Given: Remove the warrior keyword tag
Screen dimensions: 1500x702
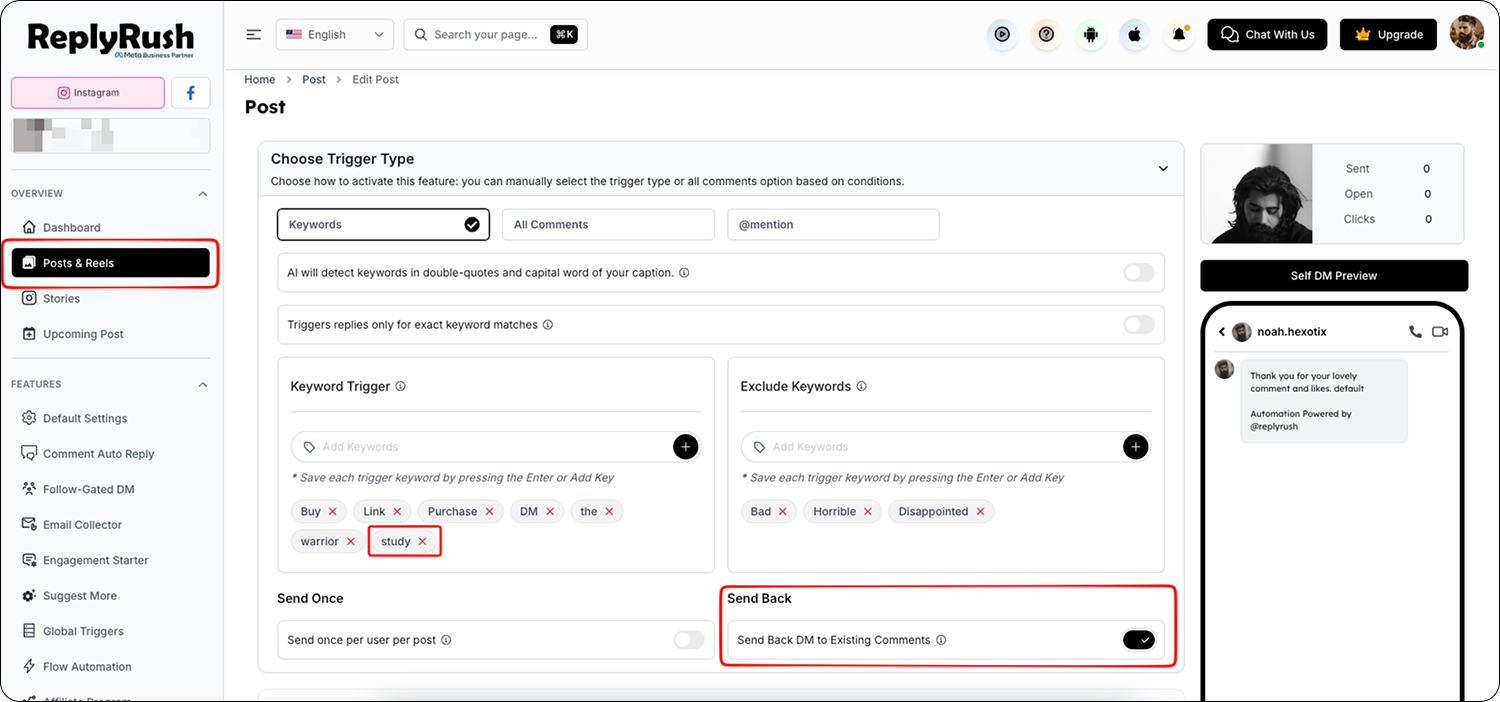Looking at the screenshot, I should pos(350,542).
